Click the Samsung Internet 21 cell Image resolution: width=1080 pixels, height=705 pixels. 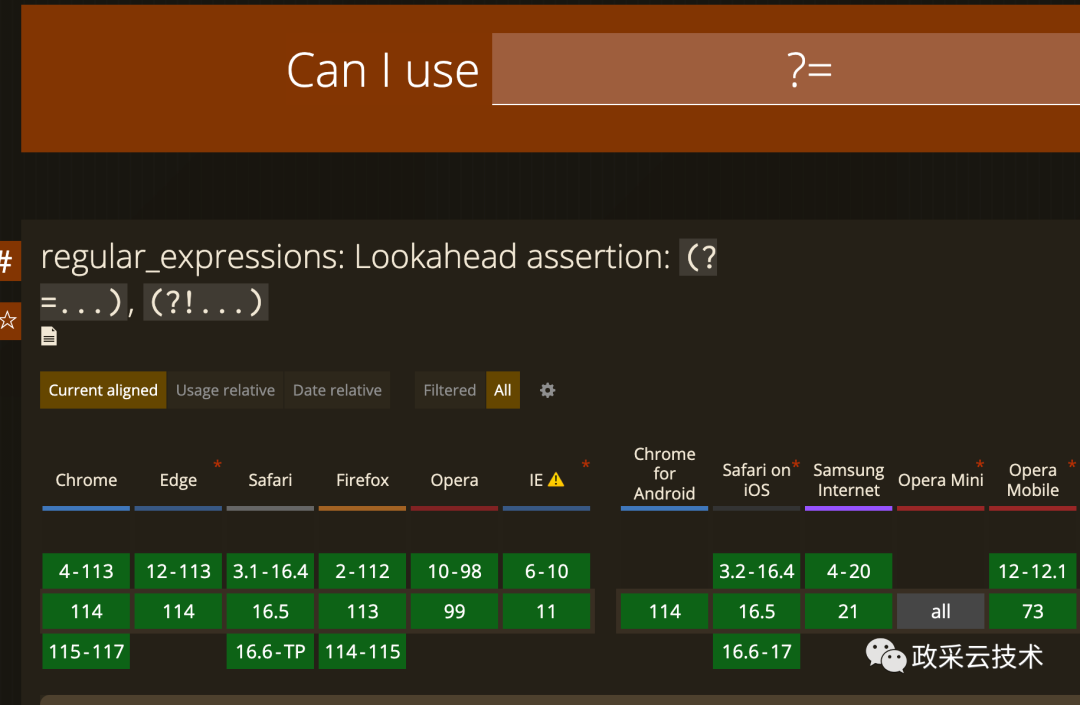pyautogui.click(x=848, y=612)
